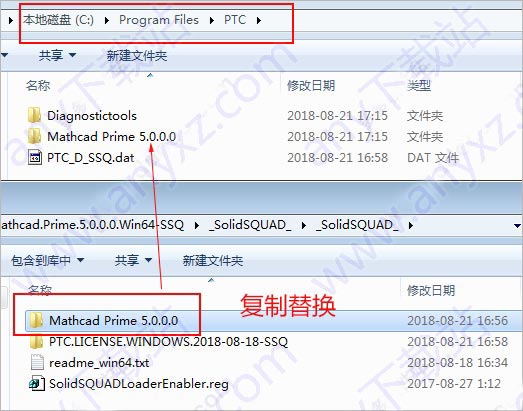Screen dimensions: 523x411
Task: Select Mathcad Prime 5.0.0.0 folder icon in PTC
Action: pyautogui.click(x=34, y=136)
